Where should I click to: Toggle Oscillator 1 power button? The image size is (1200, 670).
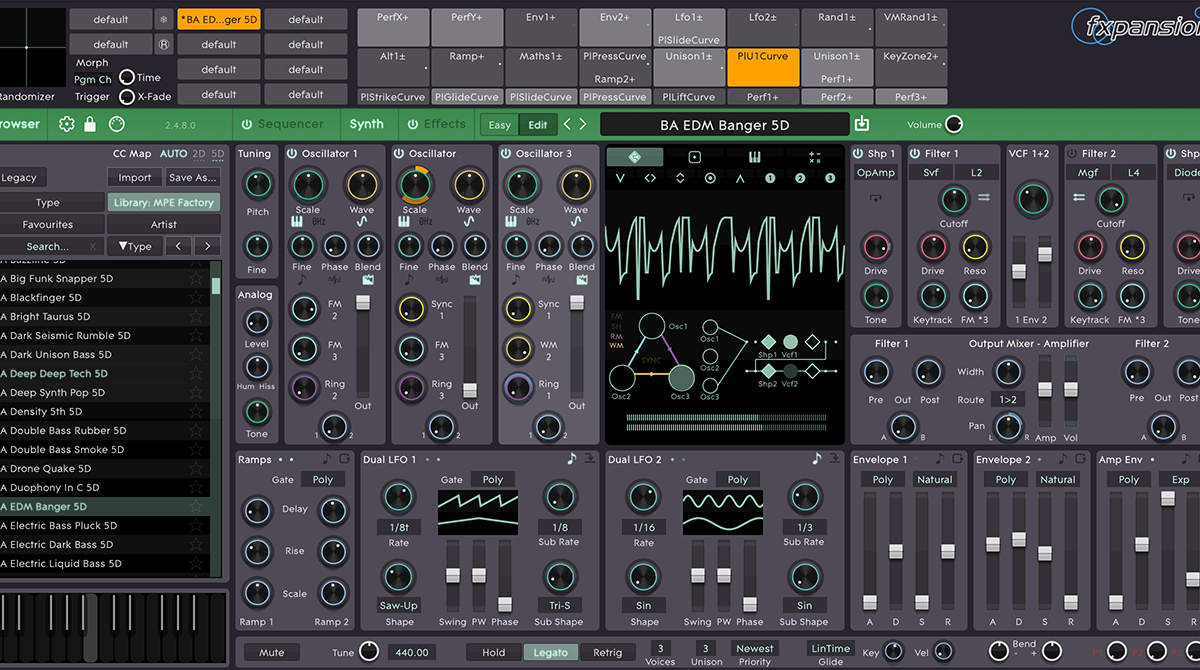pyautogui.click(x=292, y=153)
